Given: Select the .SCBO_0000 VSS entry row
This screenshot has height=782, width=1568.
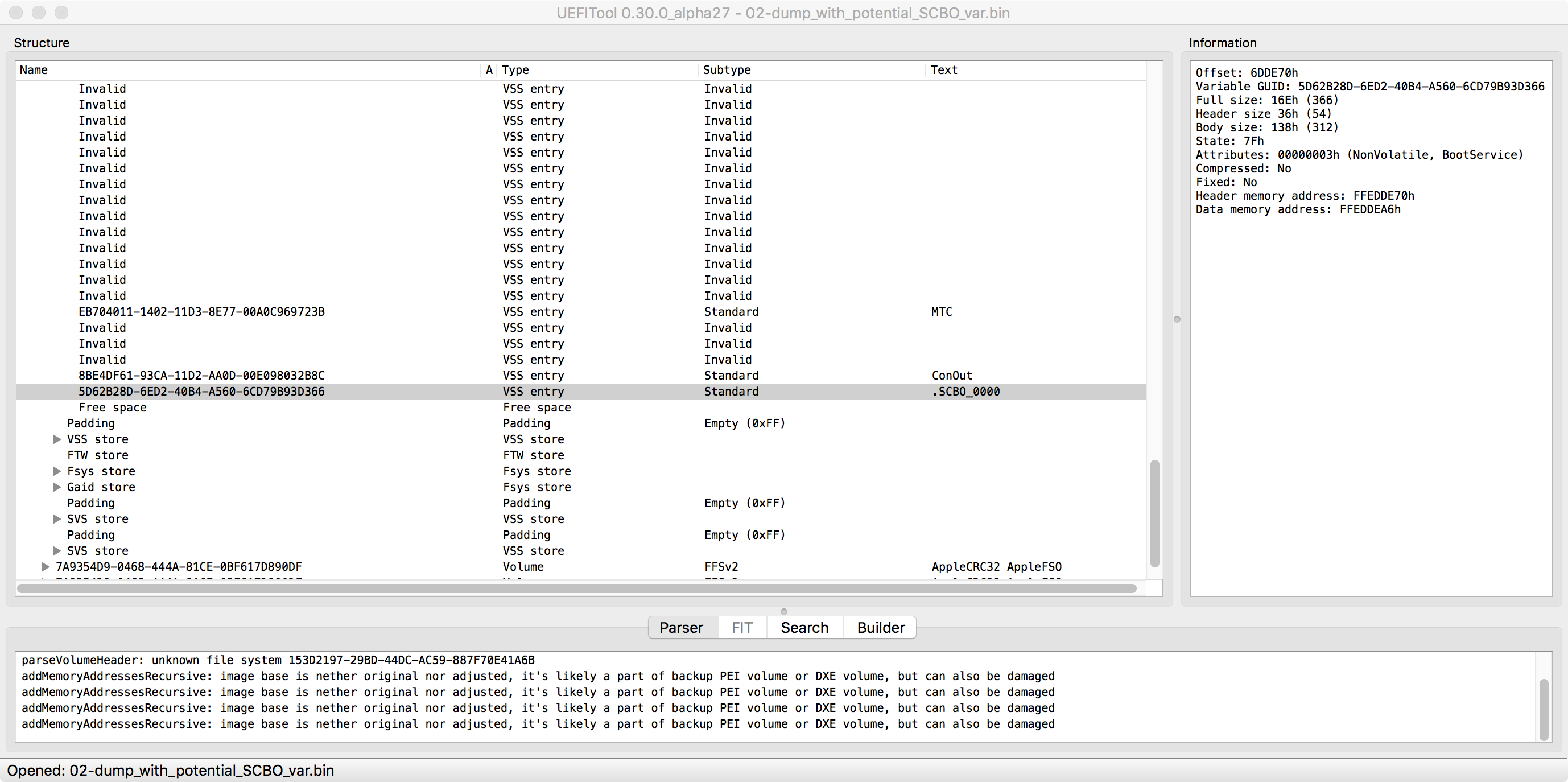Looking at the screenshot, I should [201, 392].
